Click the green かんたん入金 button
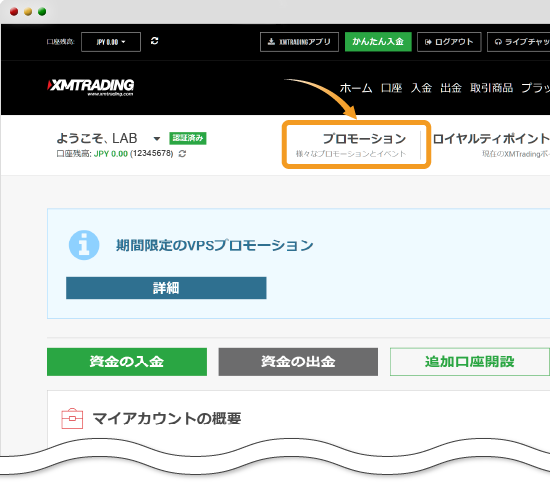The width and height of the screenshot is (550, 484). [378, 42]
